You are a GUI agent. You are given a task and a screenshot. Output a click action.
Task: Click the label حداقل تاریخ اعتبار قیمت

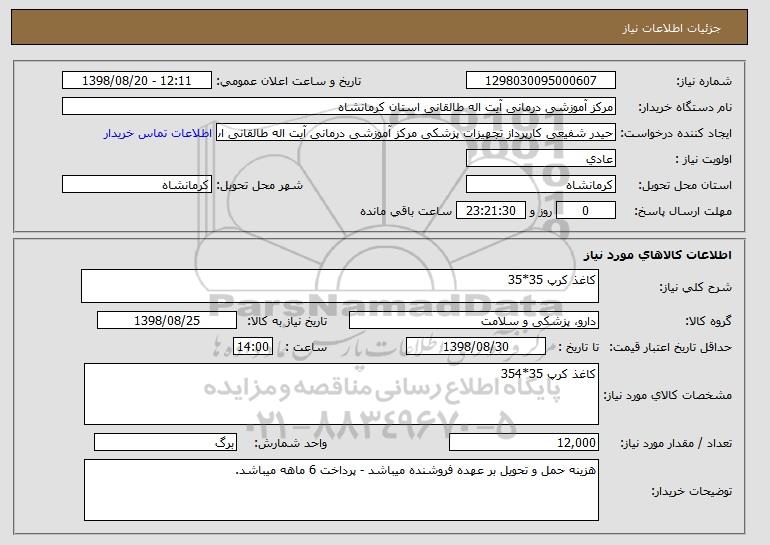point(671,347)
